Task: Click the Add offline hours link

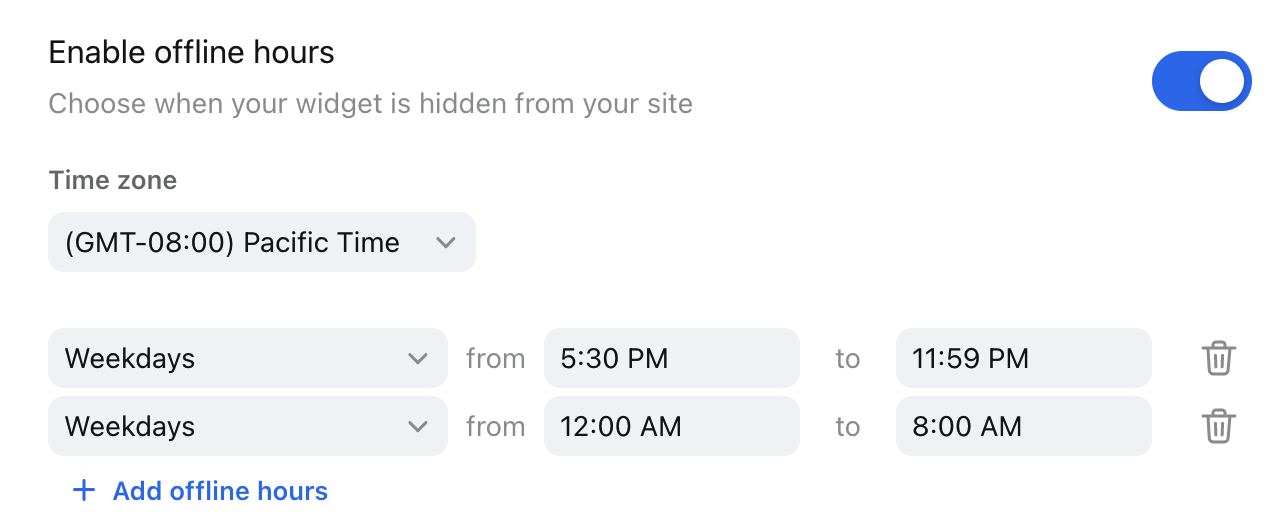Action: click(200, 491)
